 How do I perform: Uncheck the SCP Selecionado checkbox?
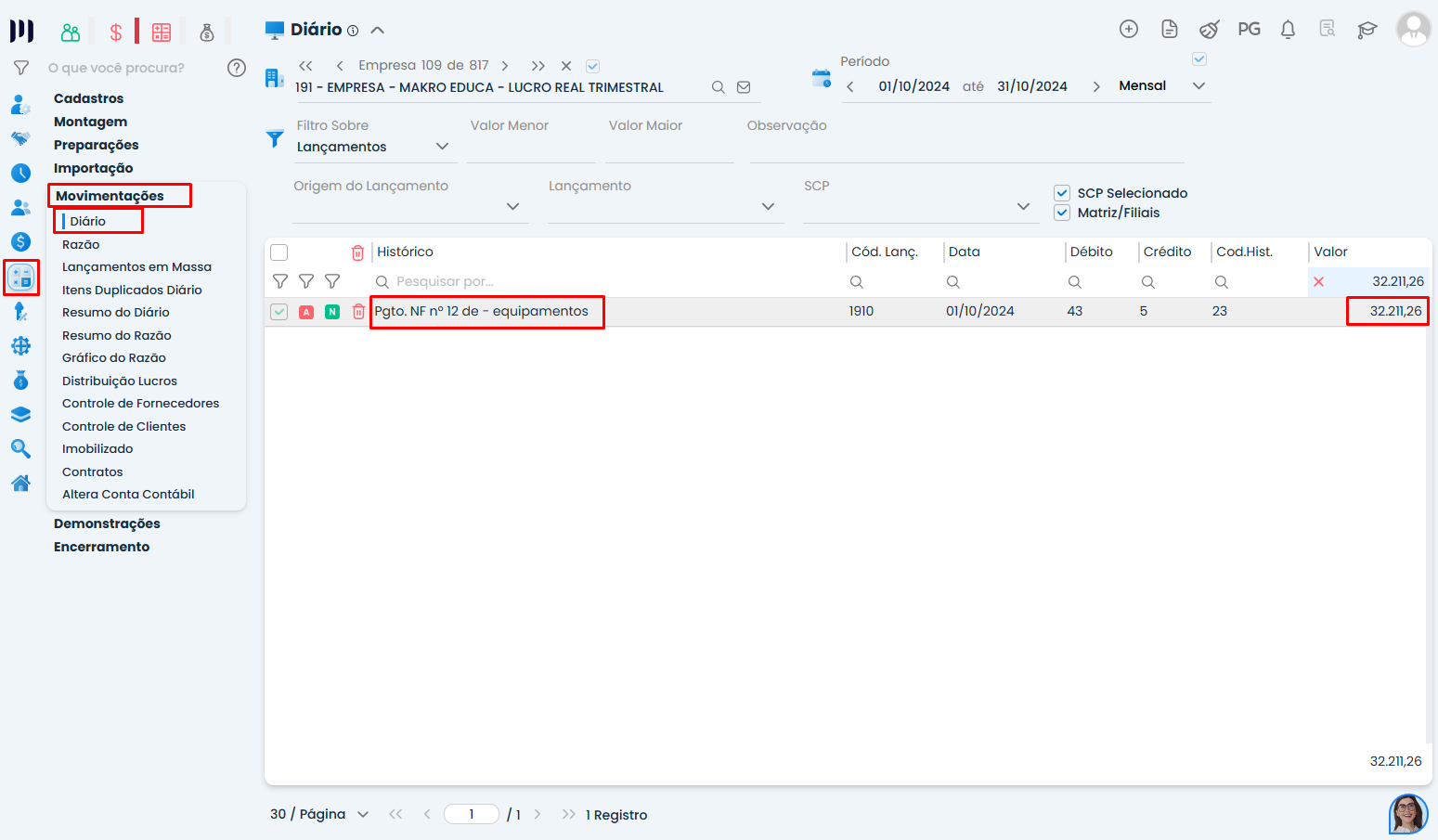(1062, 193)
